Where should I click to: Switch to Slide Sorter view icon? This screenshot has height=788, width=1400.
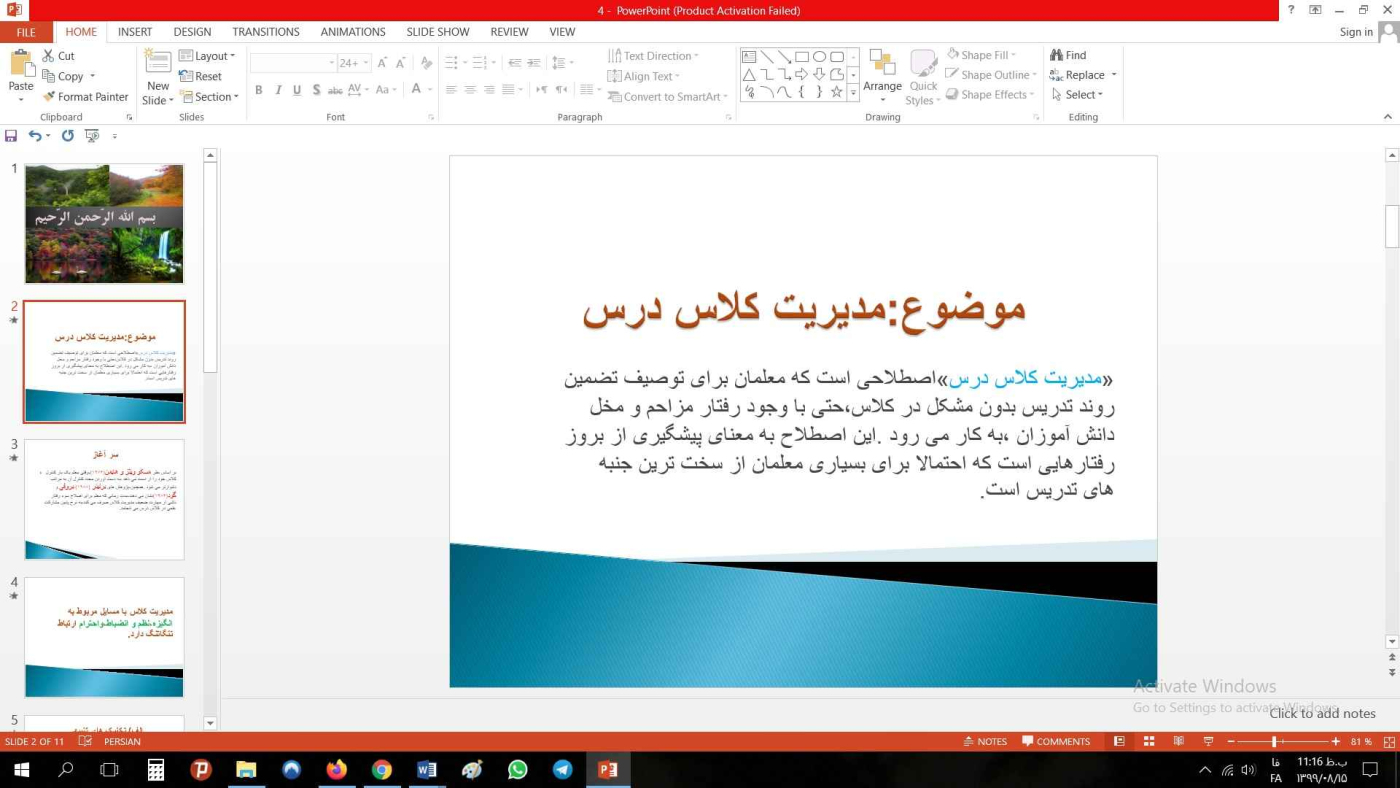(1149, 742)
